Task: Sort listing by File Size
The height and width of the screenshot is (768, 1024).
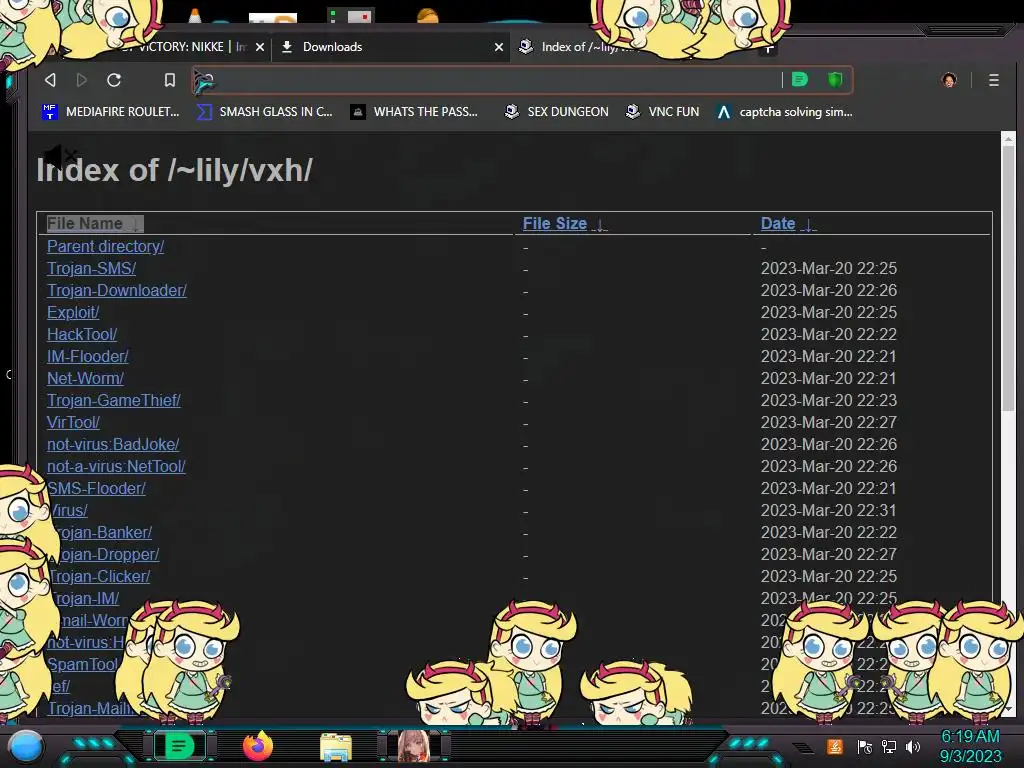Action: click(x=565, y=223)
